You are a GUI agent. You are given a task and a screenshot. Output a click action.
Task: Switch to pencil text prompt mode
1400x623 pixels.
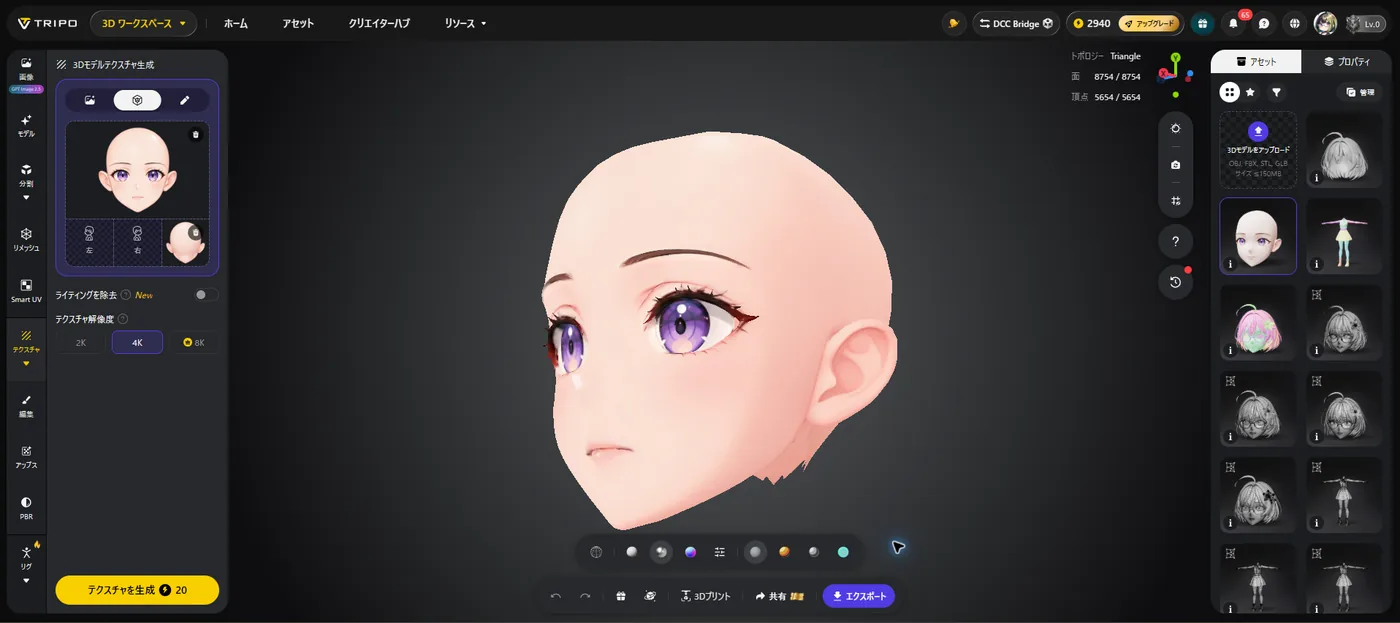point(184,100)
